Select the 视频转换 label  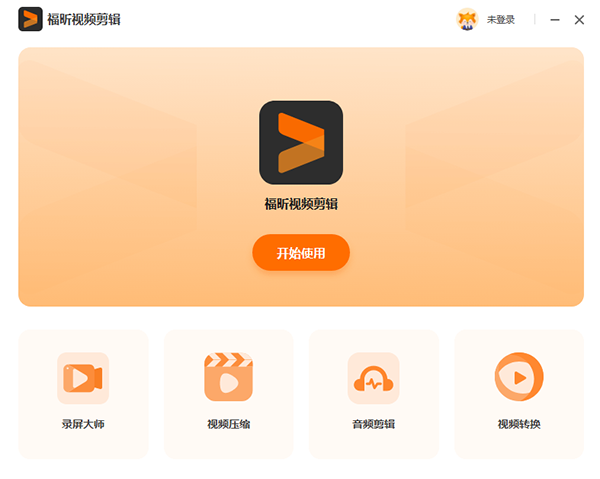tap(519, 424)
